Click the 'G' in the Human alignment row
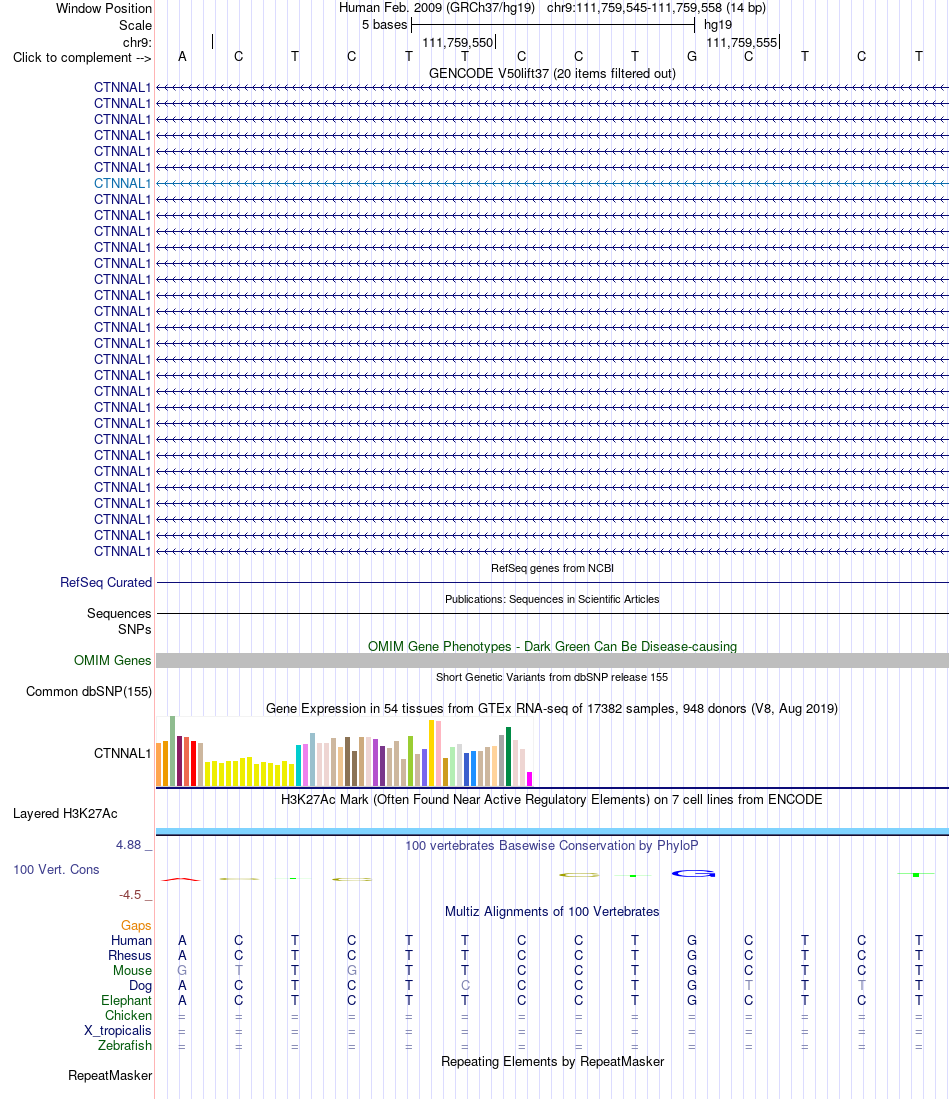This screenshot has height=1099, width=950. (692, 940)
